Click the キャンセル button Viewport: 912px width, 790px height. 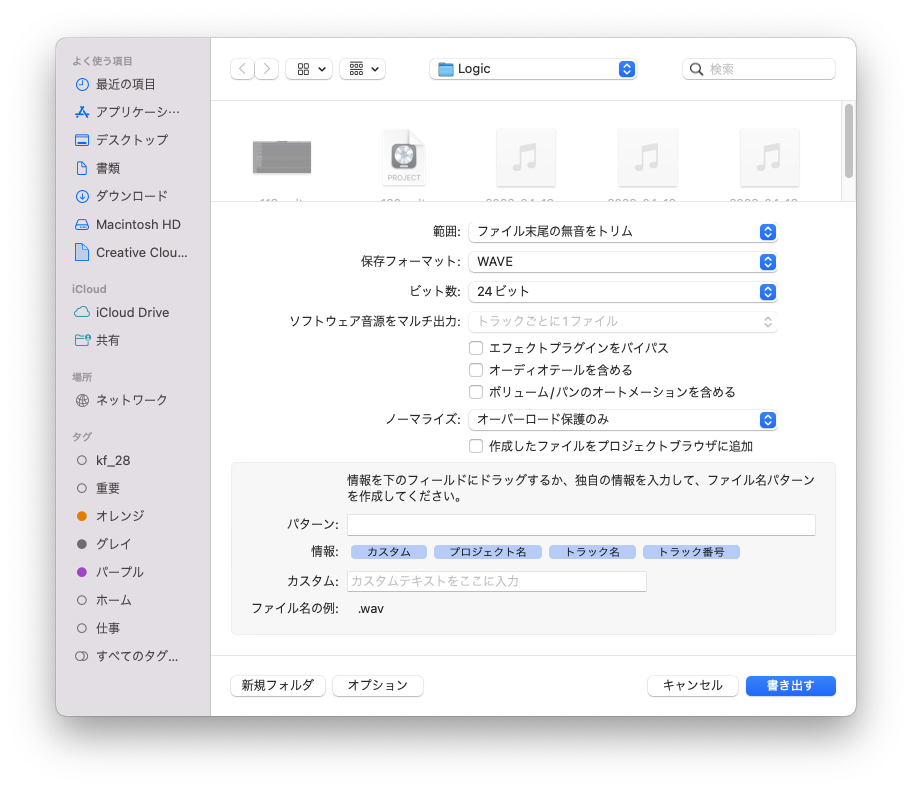(x=692, y=686)
